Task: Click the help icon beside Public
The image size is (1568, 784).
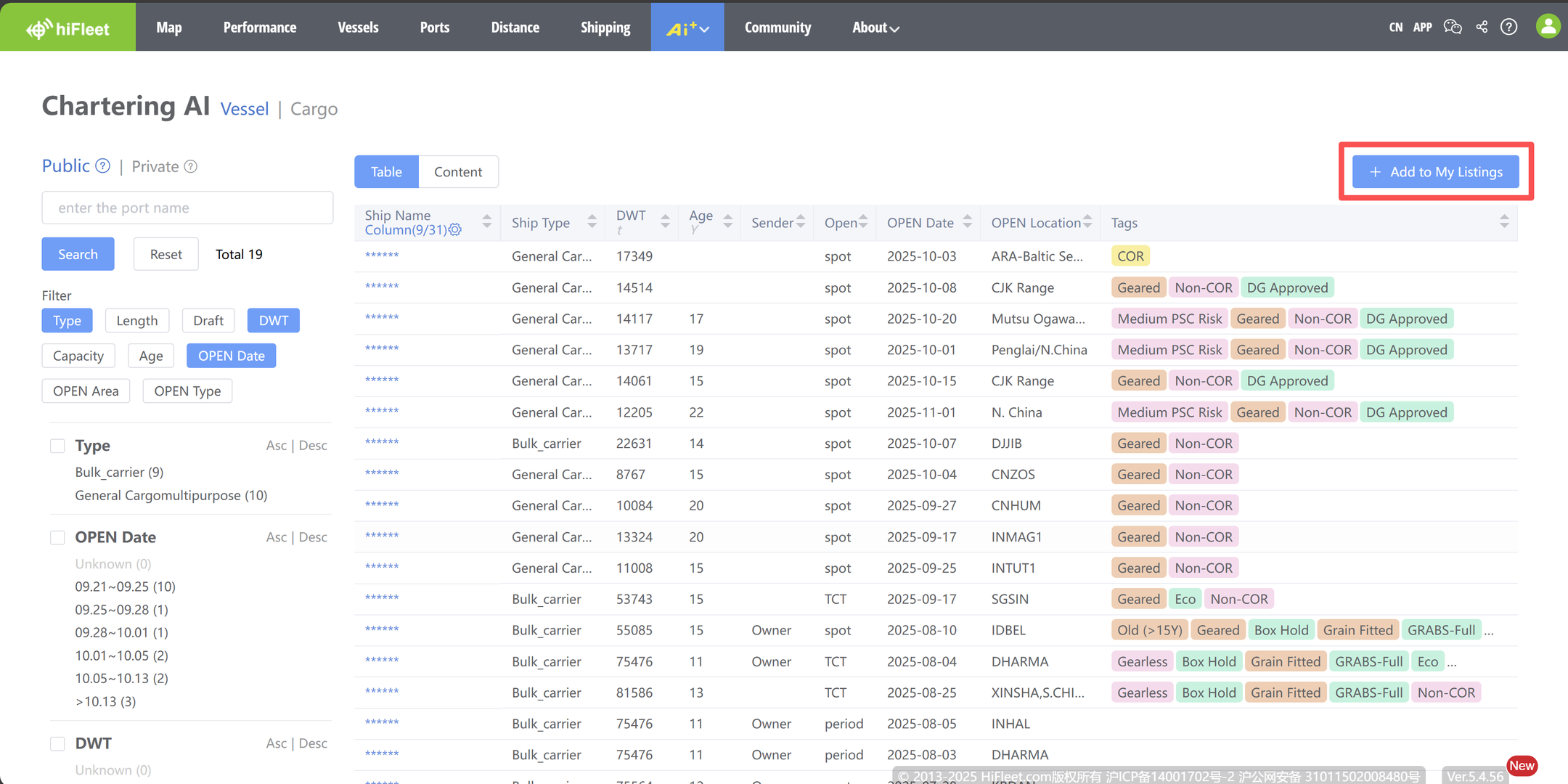Action: click(x=103, y=166)
